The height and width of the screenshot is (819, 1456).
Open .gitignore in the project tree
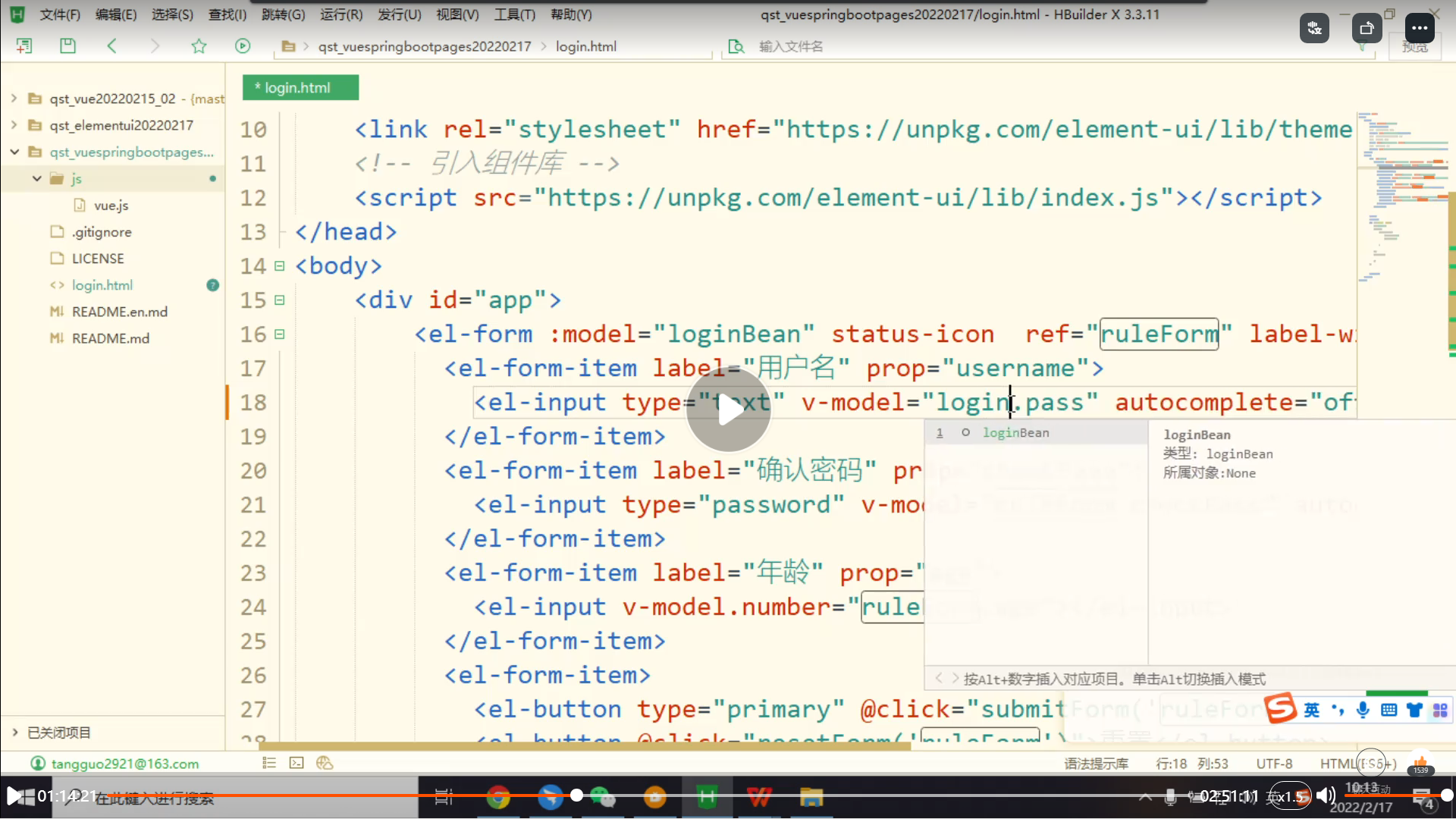click(x=102, y=232)
